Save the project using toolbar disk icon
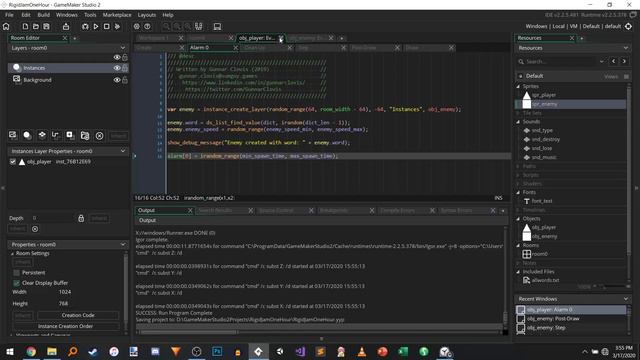Image resolution: width=640 pixels, height=360 pixels. coord(47,27)
